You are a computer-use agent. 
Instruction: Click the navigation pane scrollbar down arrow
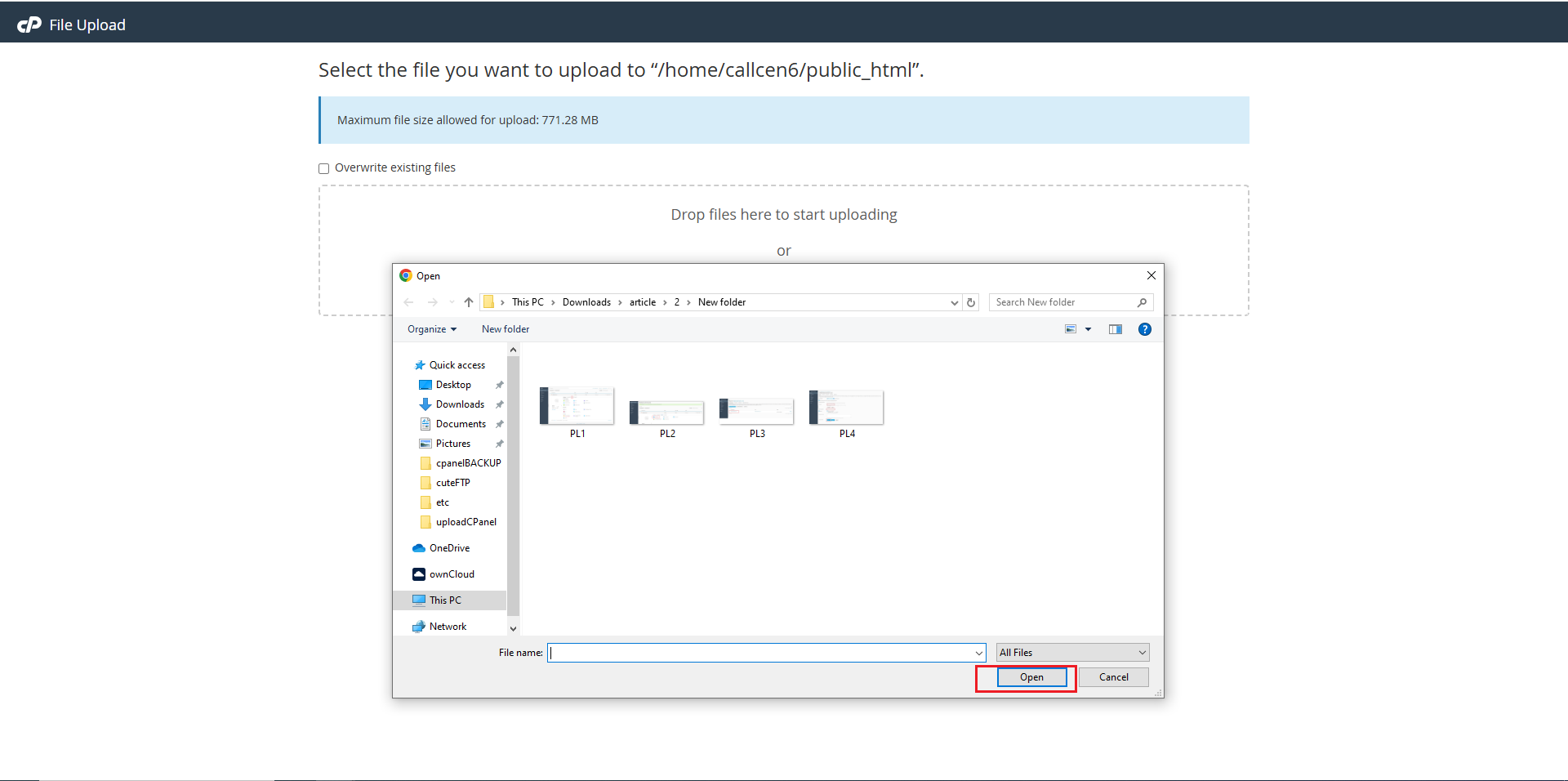513,628
